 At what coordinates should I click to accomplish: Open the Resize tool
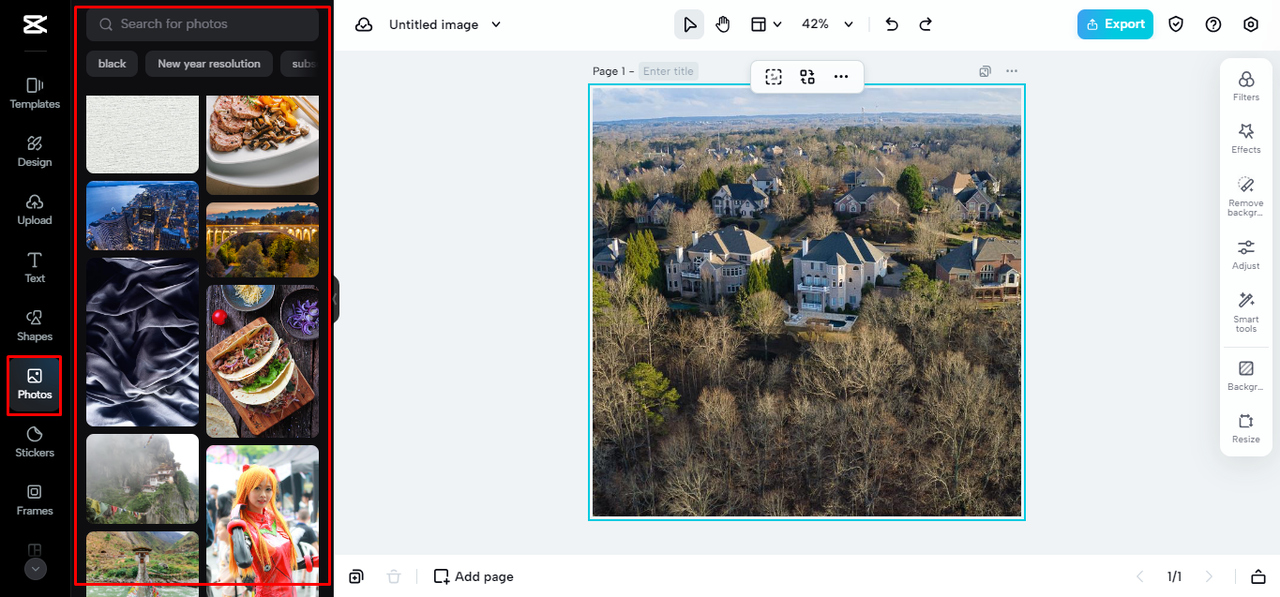[x=1246, y=428]
